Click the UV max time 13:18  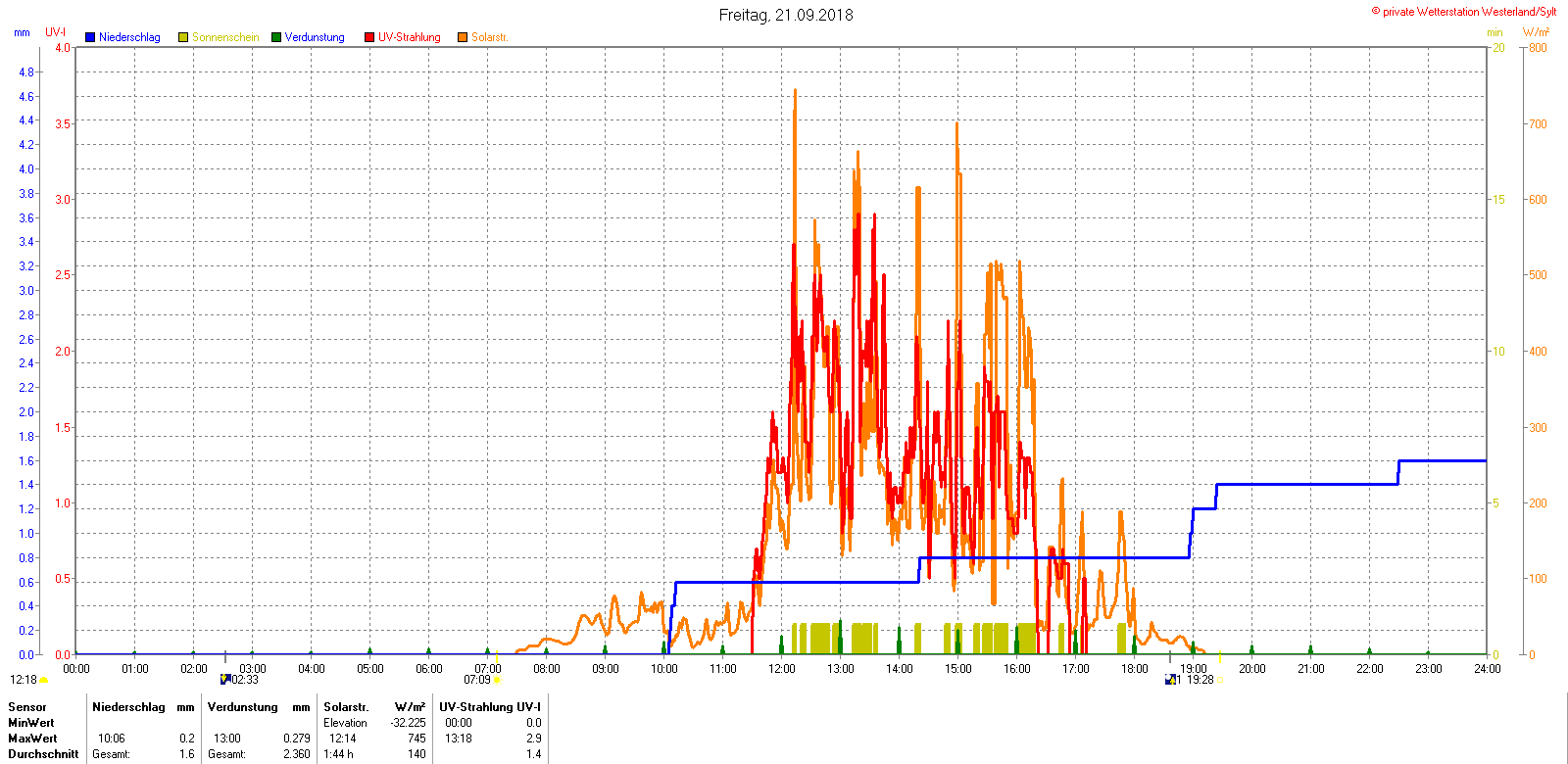(459, 739)
